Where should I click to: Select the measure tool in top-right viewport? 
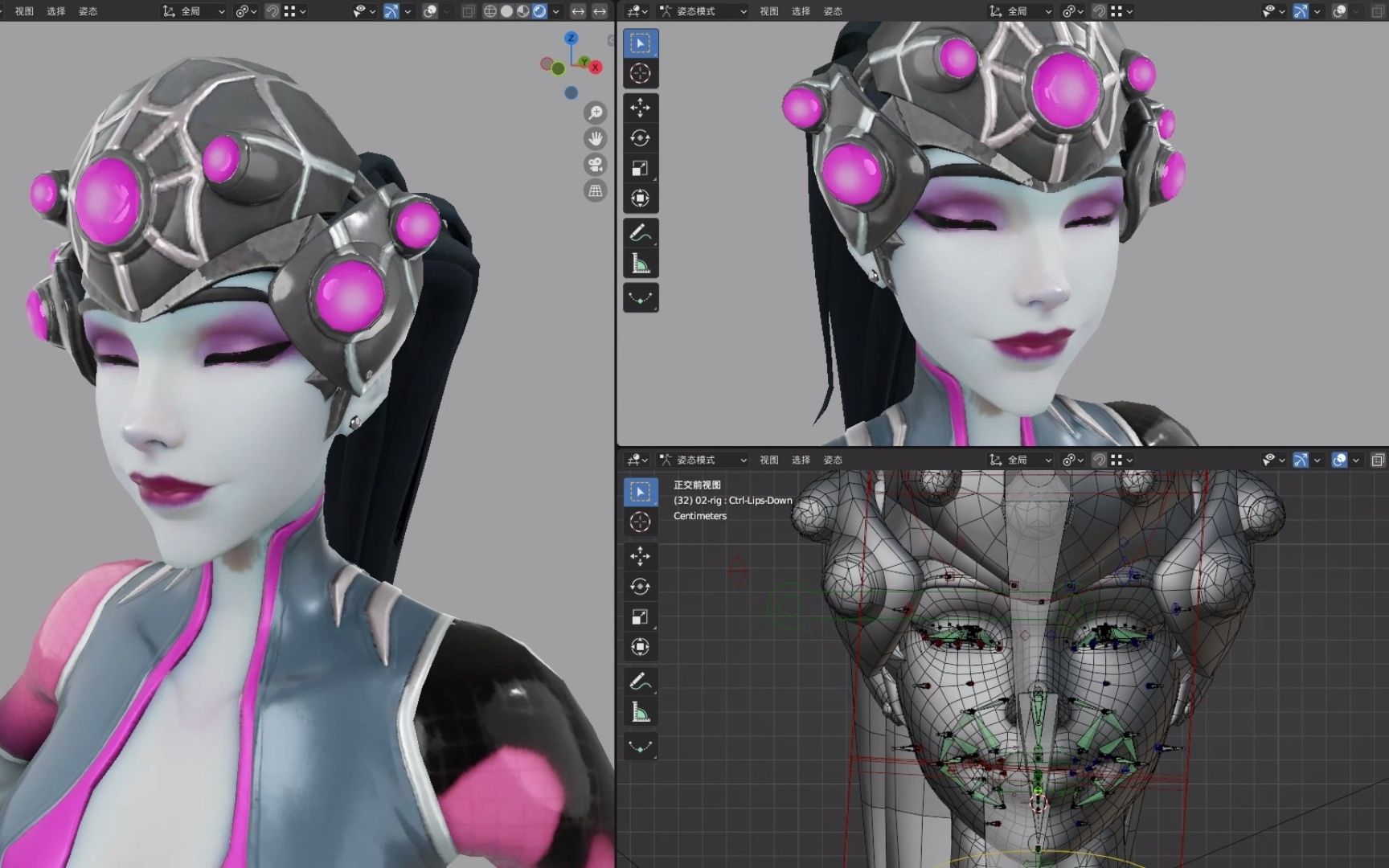pos(641,264)
